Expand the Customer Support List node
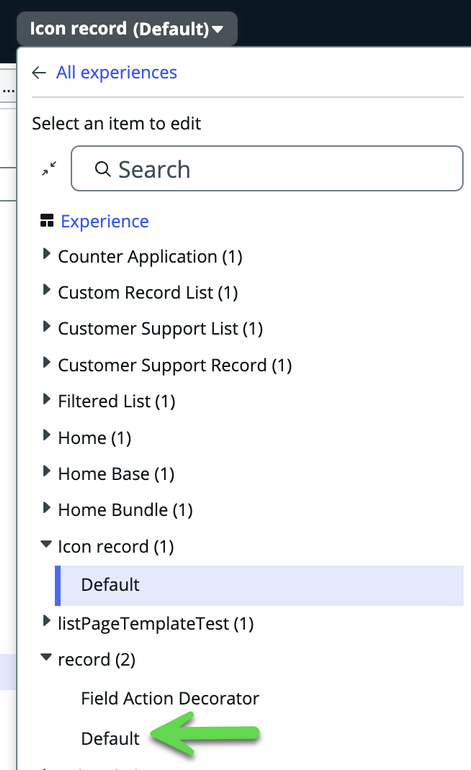This screenshot has width=471, height=770. (46, 326)
